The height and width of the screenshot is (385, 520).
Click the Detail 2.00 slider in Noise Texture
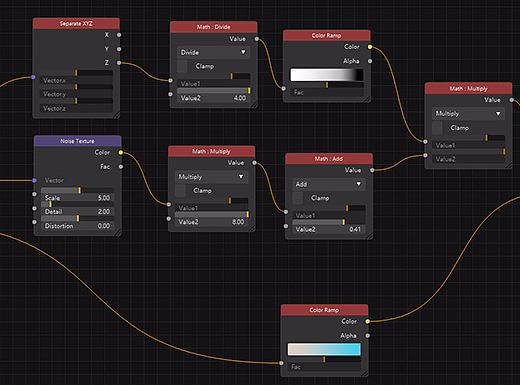[78, 208]
